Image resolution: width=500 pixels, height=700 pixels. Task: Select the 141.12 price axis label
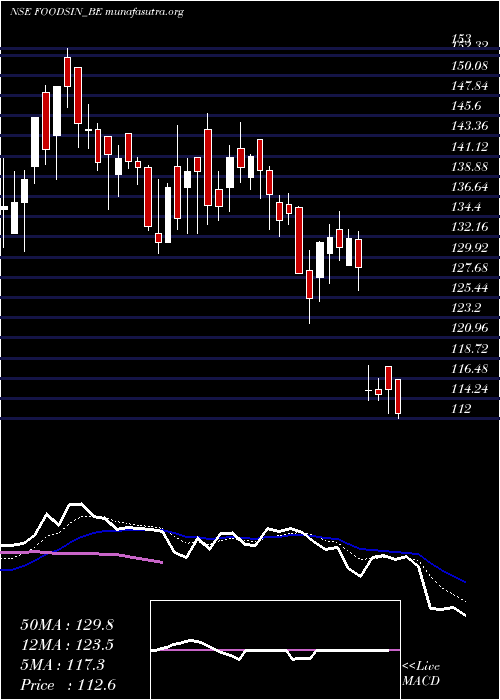point(469,147)
